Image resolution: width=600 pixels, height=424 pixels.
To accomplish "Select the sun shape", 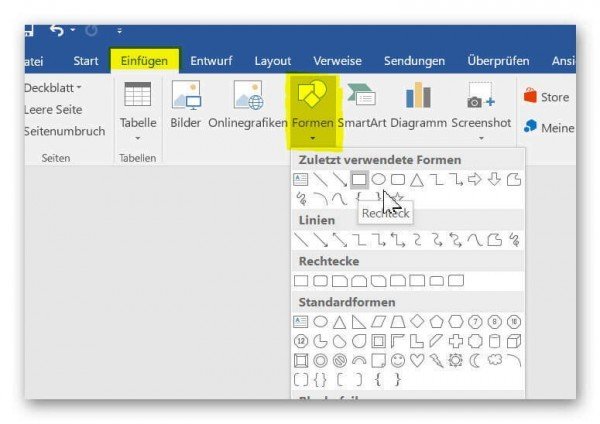I will [456, 360].
